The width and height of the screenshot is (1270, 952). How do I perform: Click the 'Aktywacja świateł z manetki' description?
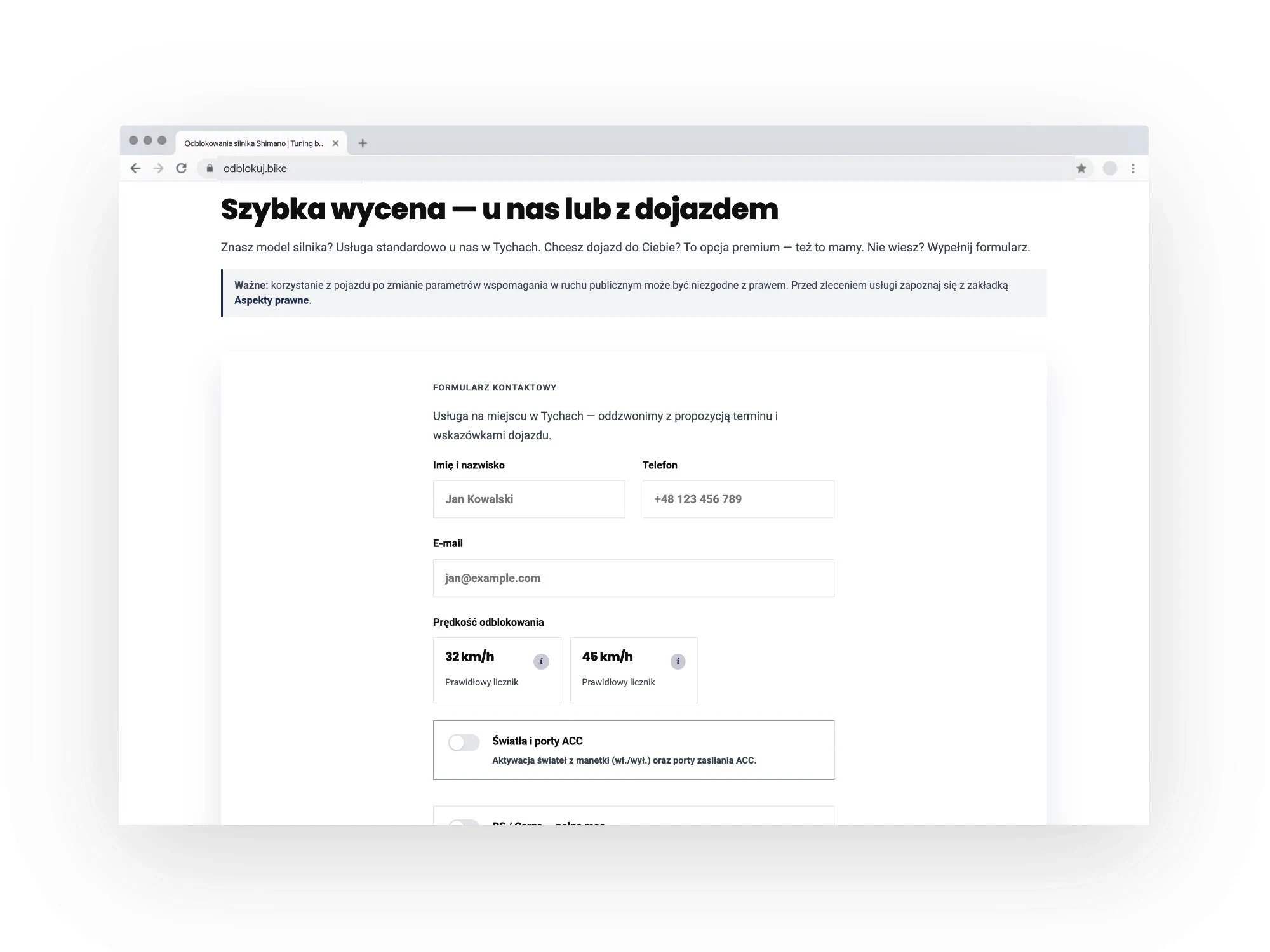point(624,760)
